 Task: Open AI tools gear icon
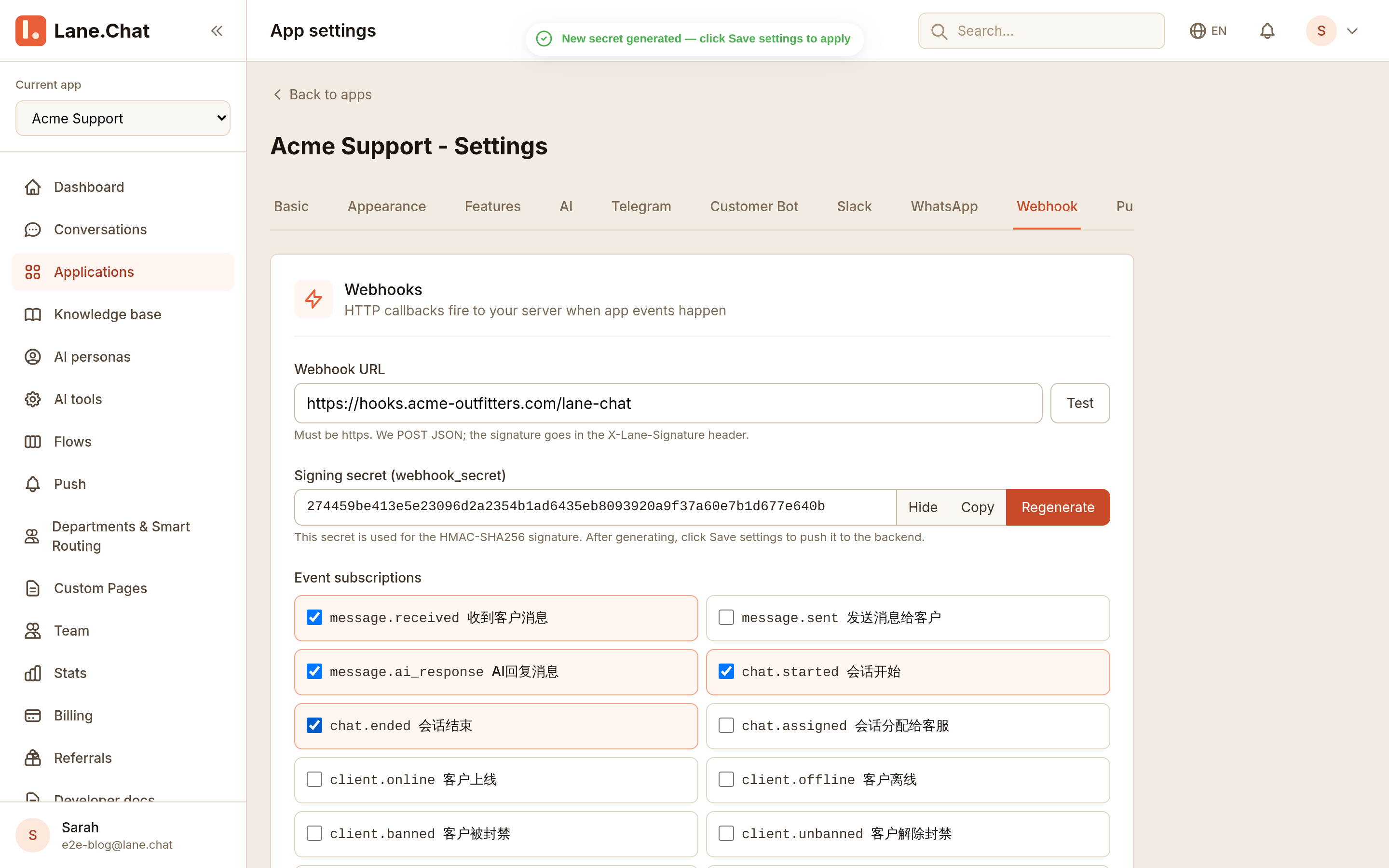[x=33, y=400]
